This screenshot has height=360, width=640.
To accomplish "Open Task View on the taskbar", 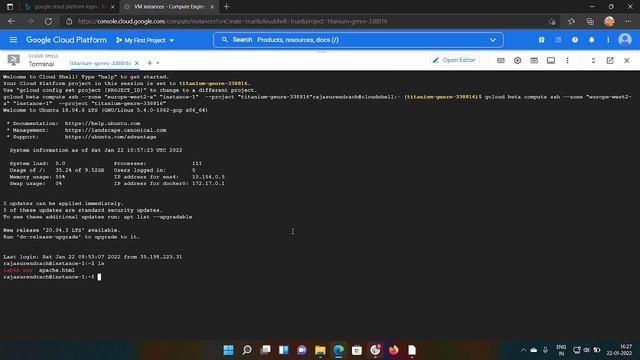I will (265, 350).
